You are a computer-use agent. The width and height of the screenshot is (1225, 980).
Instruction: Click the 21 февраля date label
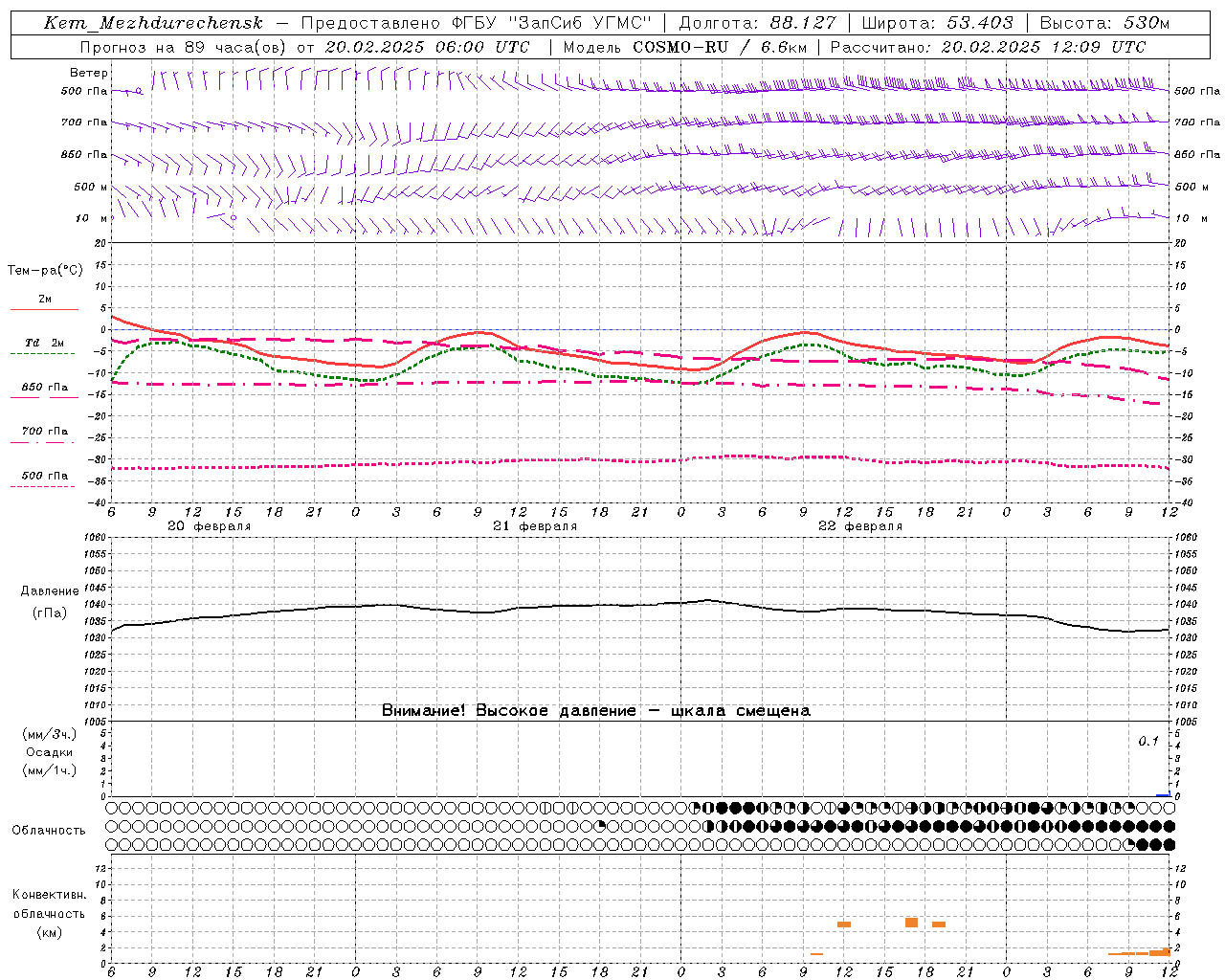tap(535, 526)
